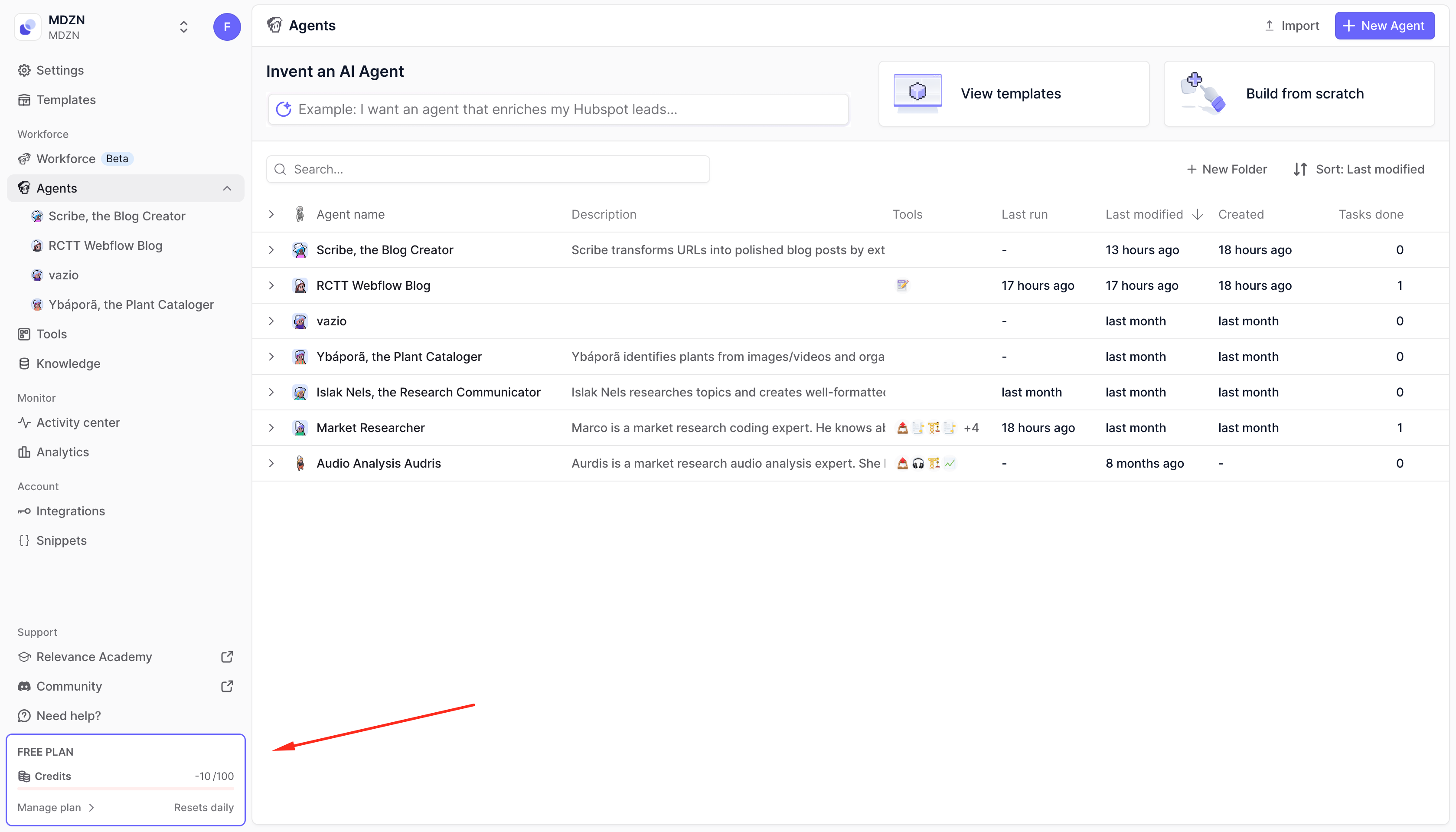Open the Islak Nels, the Research Communicator agent
The width and height of the screenshot is (1456, 832).
[x=428, y=392]
